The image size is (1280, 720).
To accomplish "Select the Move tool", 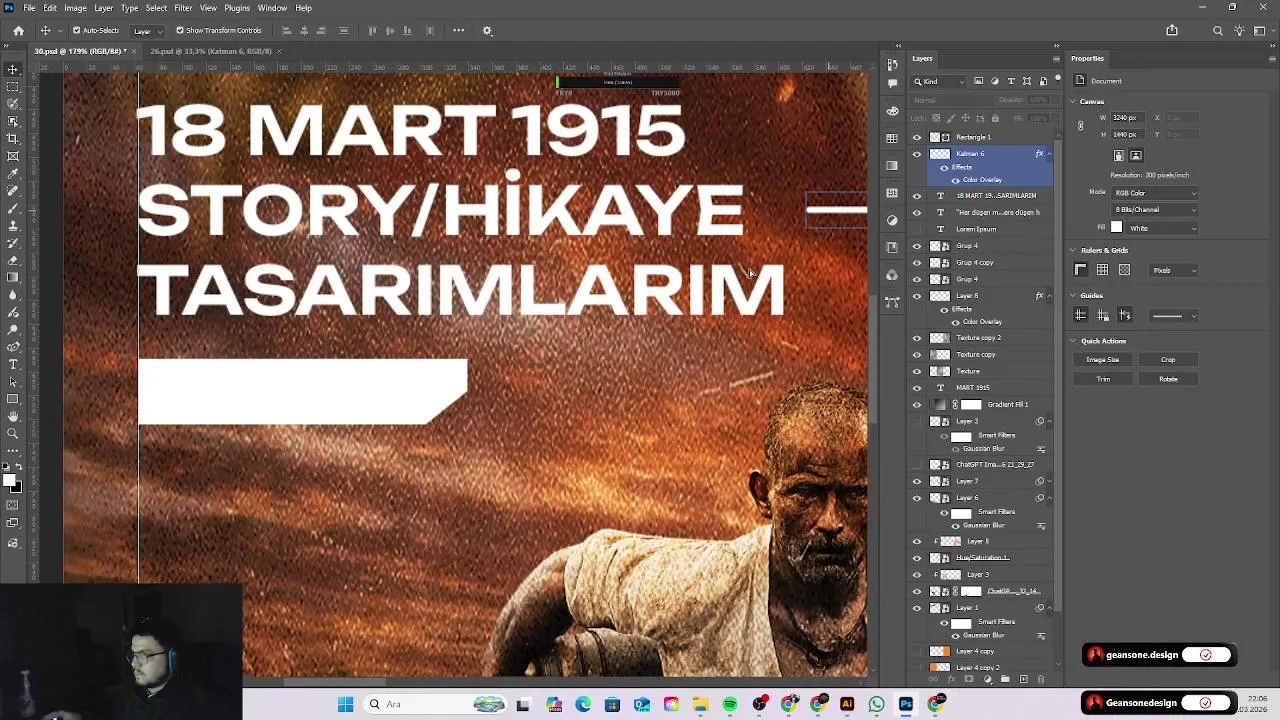I will pos(13,69).
